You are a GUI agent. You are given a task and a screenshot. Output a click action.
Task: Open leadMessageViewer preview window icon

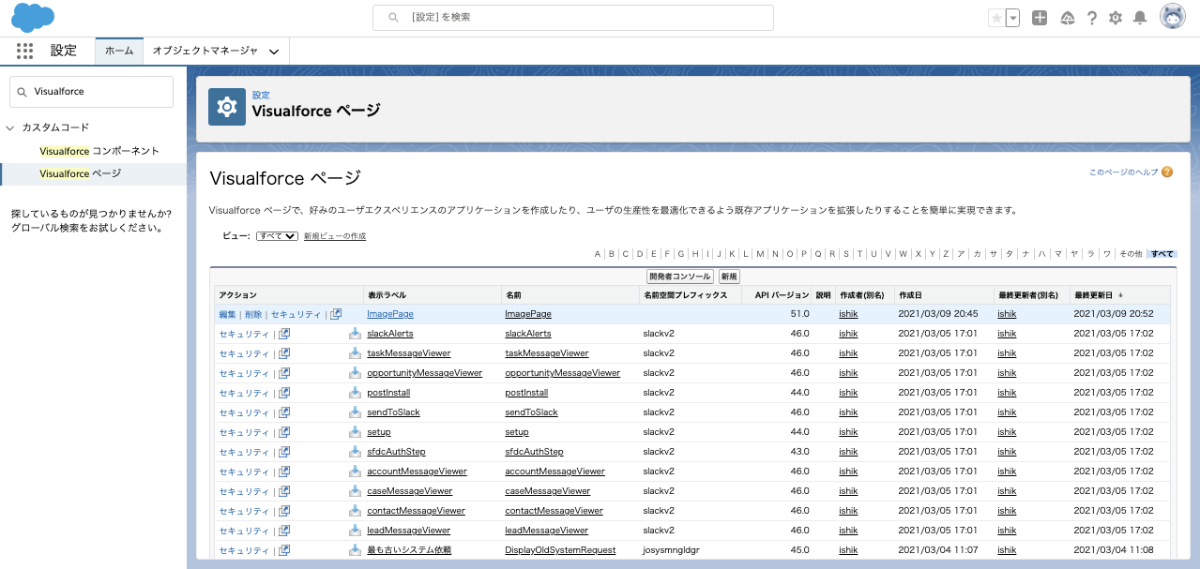tap(284, 530)
